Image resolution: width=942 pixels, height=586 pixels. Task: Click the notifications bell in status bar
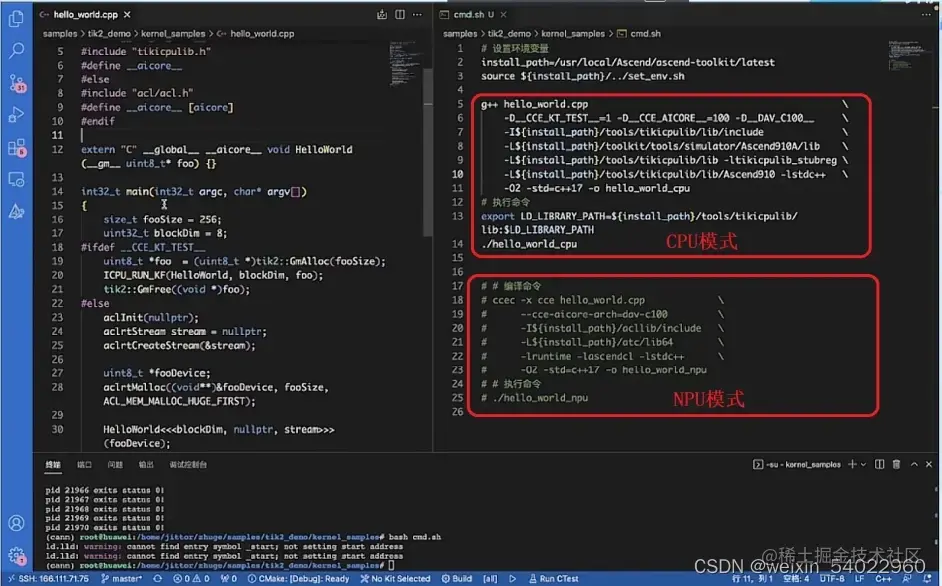point(927,579)
